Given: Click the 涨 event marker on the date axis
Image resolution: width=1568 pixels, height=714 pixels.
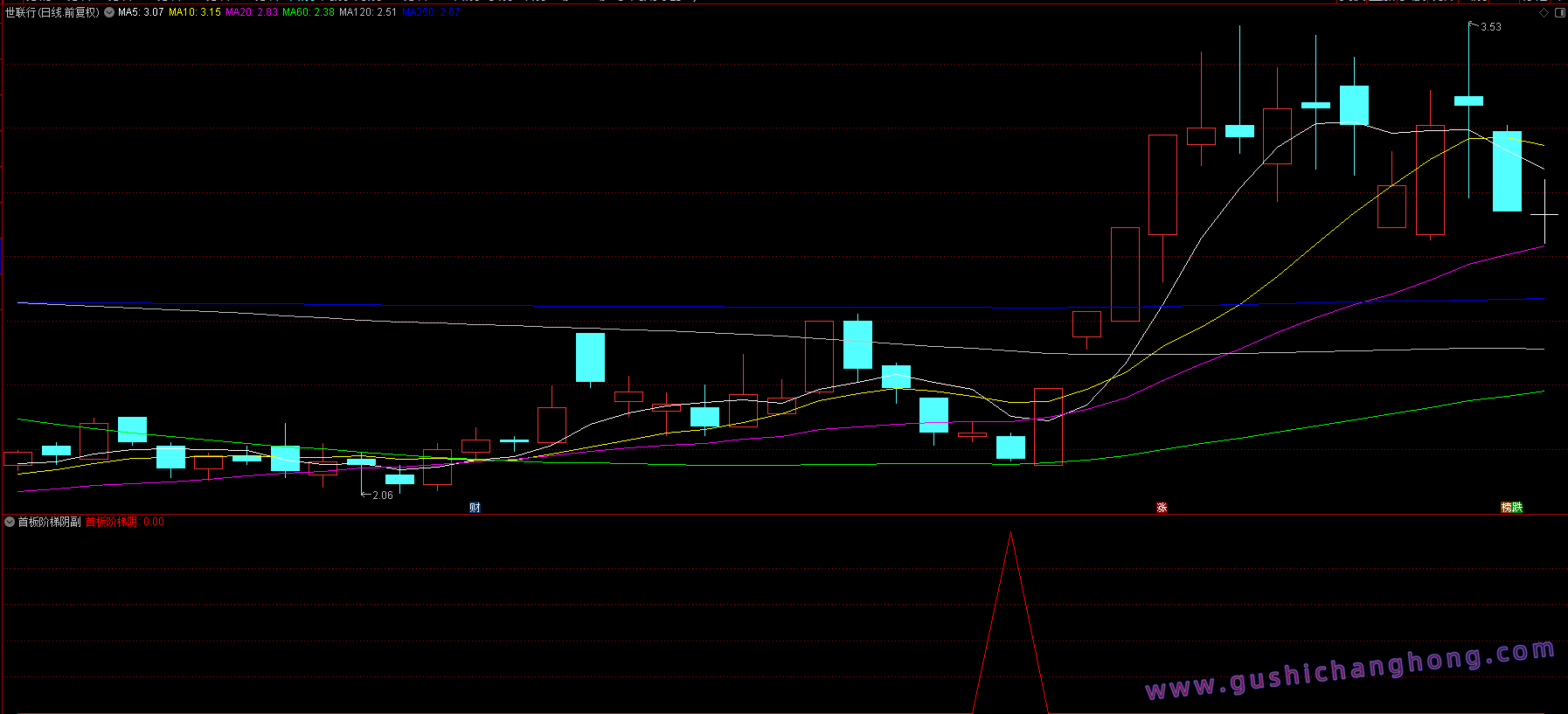Looking at the screenshot, I should [x=1162, y=508].
